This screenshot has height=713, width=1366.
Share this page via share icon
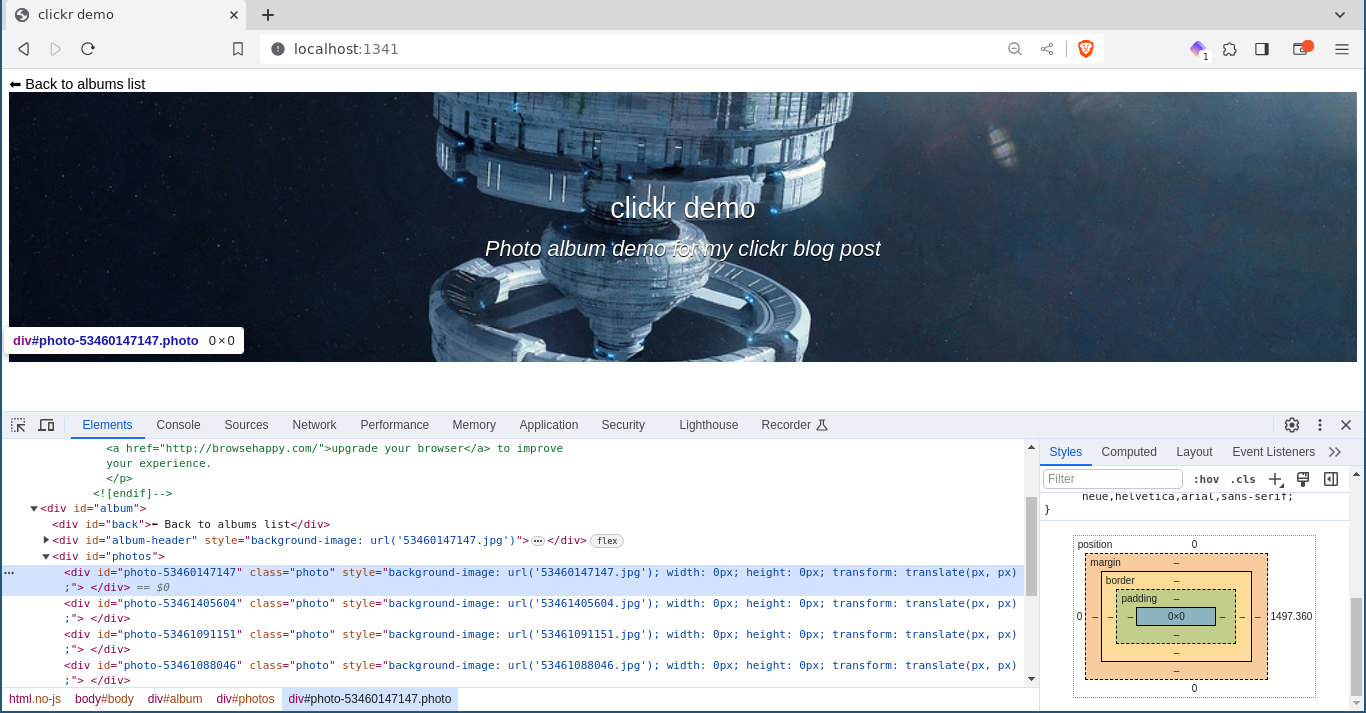[1047, 49]
